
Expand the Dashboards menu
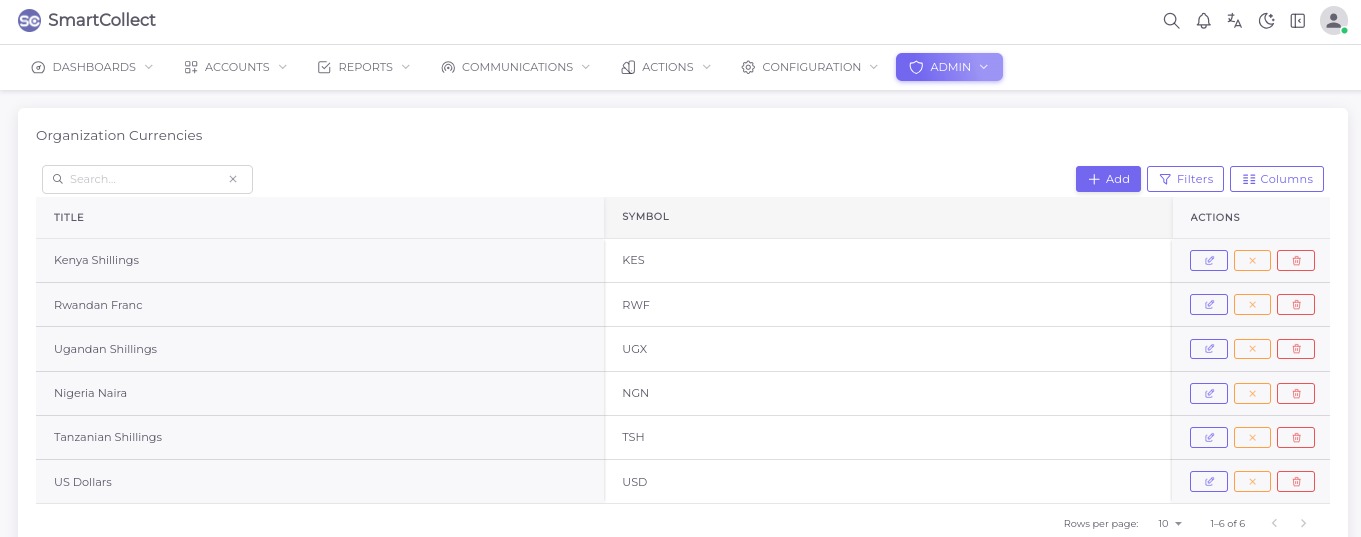click(92, 67)
